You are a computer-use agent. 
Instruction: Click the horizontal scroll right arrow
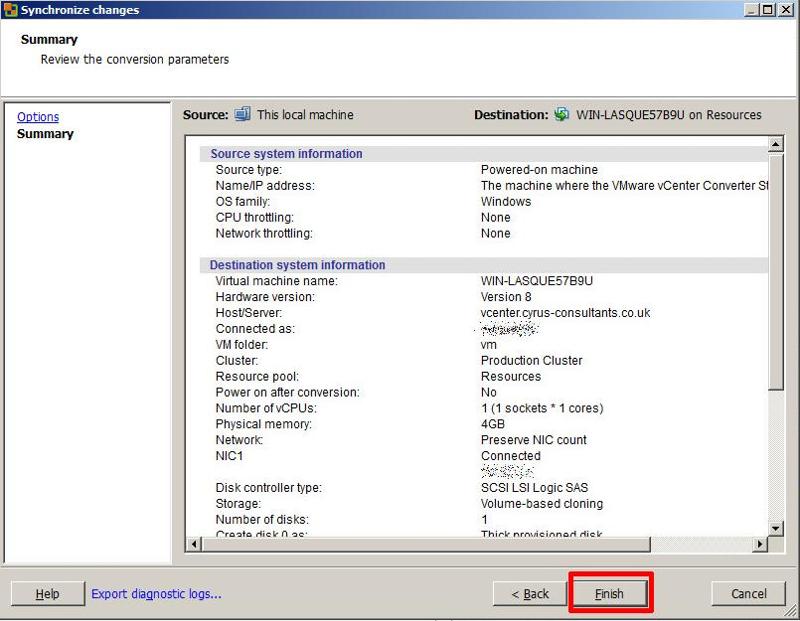[x=760, y=544]
